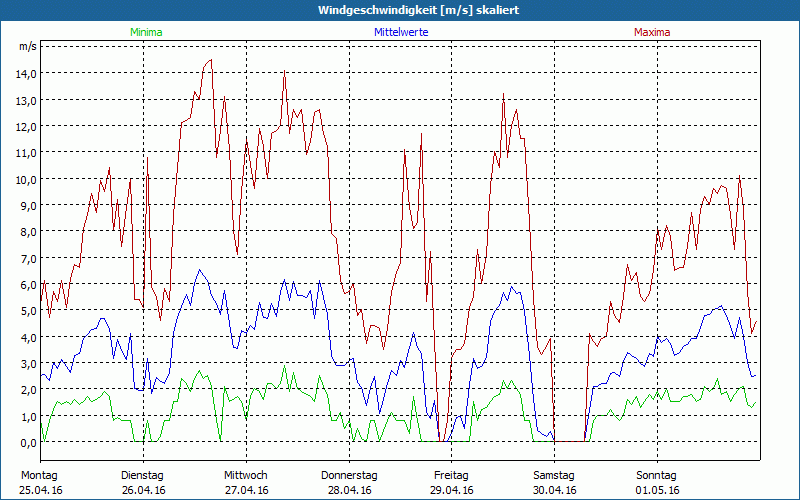Click the 1,0 y-axis value
800x500 pixels.
(28, 417)
